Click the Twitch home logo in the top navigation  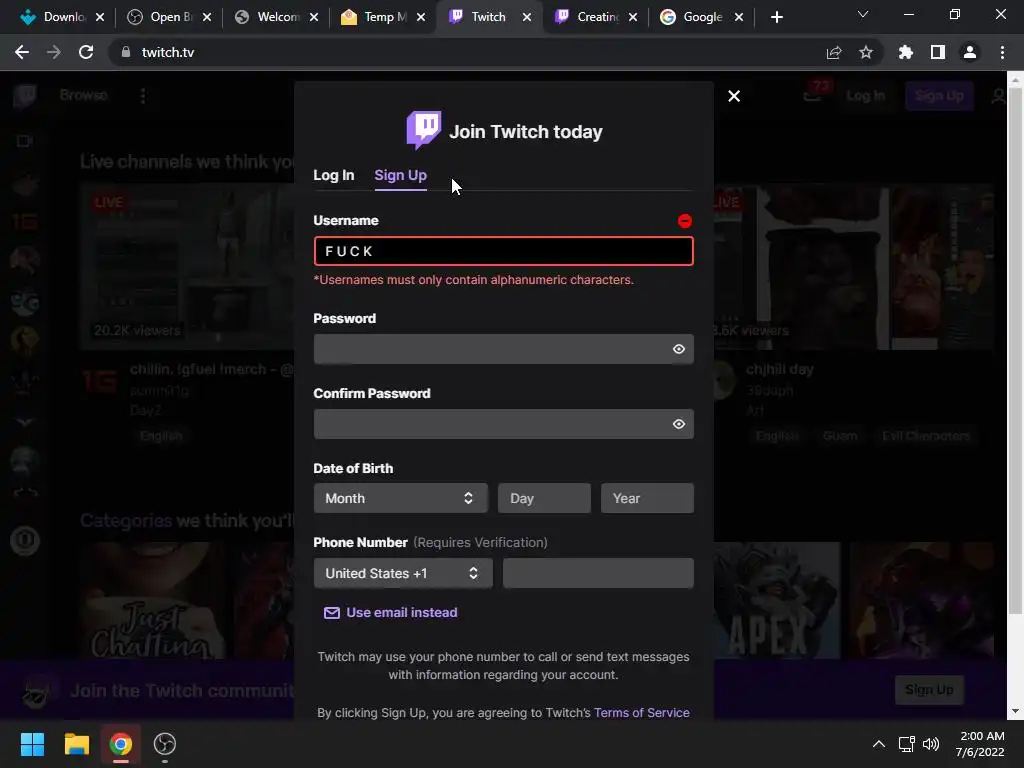pyautogui.click(x=25, y=95)
